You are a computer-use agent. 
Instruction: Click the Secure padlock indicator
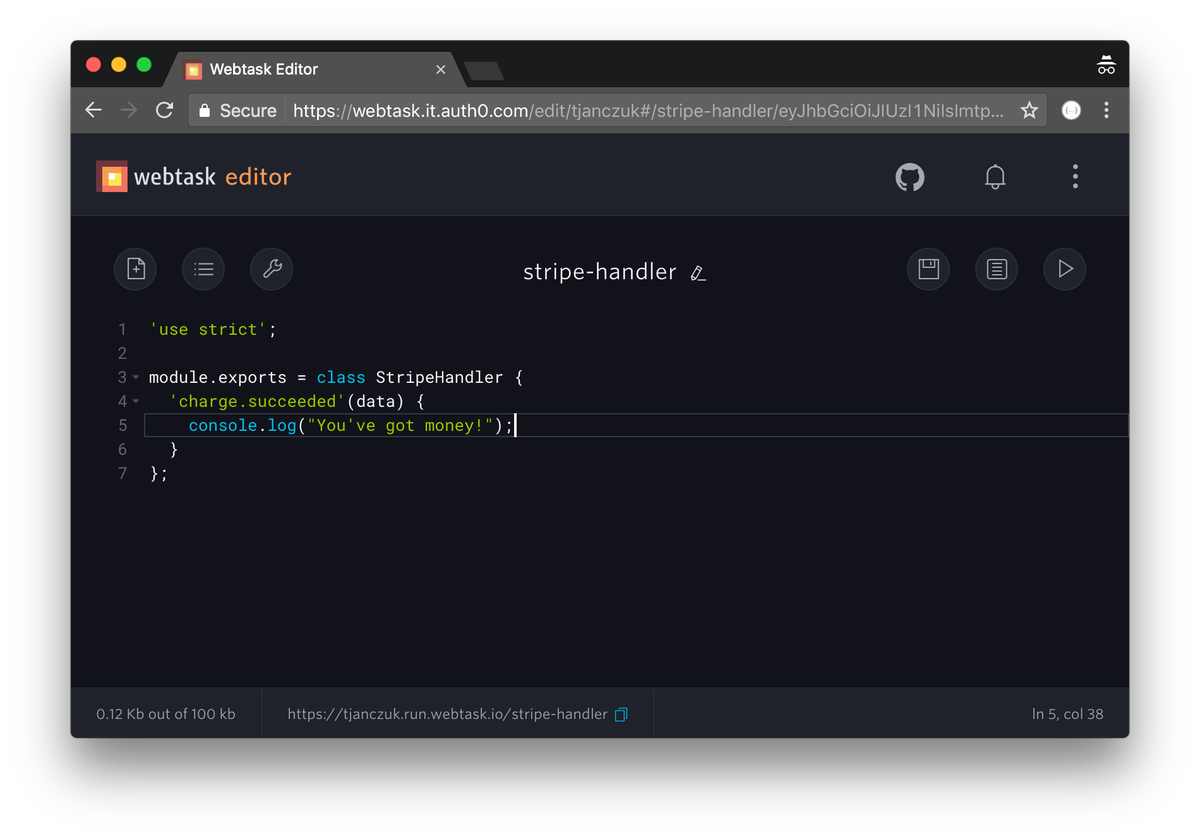click(x=237, y=111)
